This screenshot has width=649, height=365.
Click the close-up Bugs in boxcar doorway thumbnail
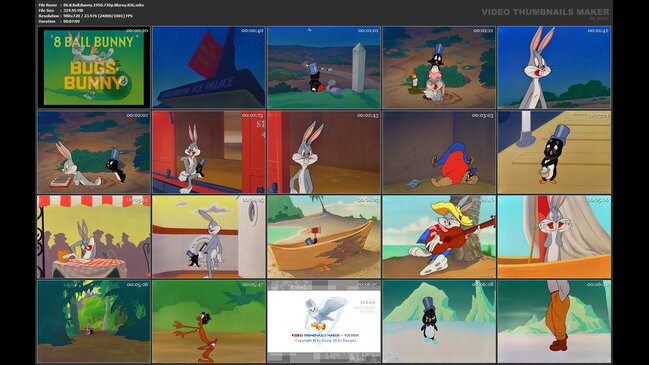click(x=324, y=152)
